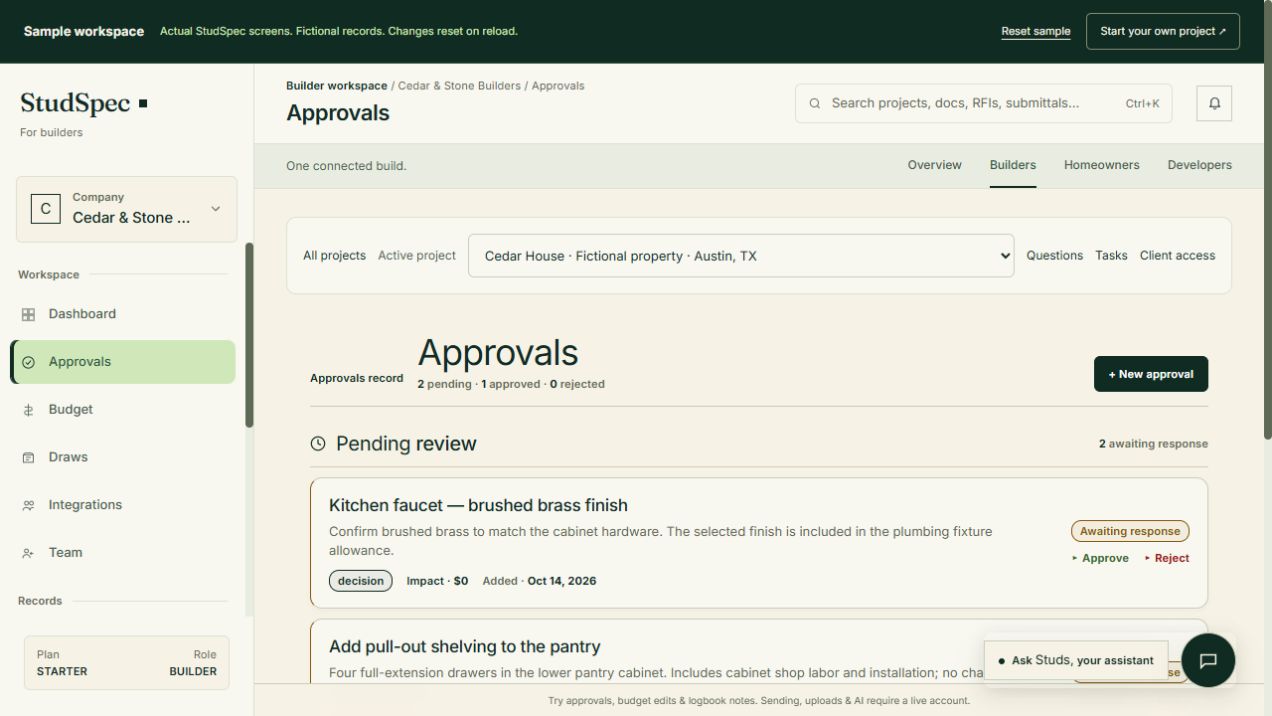Open the active project dropdown
The image size is (1272, 716).
tap(741, 256)
